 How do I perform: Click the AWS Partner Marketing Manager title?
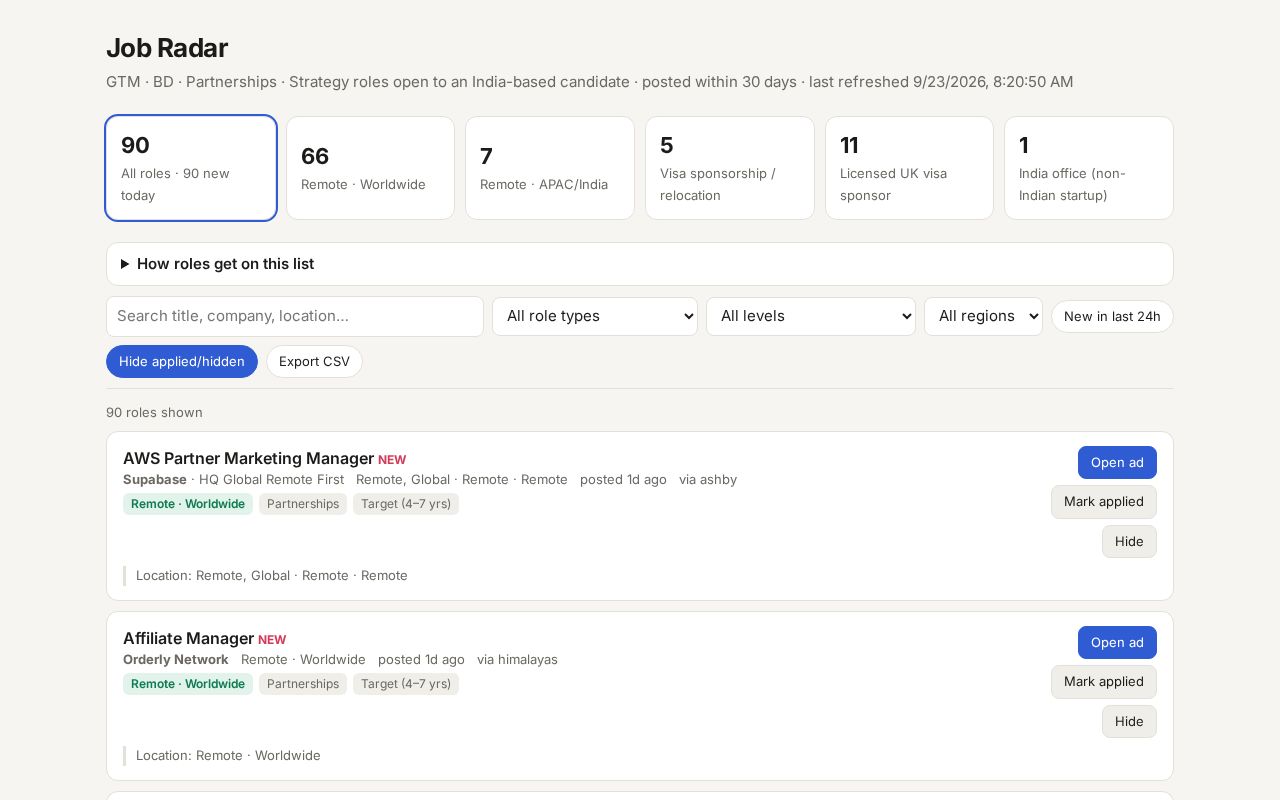tap(248, 458)
